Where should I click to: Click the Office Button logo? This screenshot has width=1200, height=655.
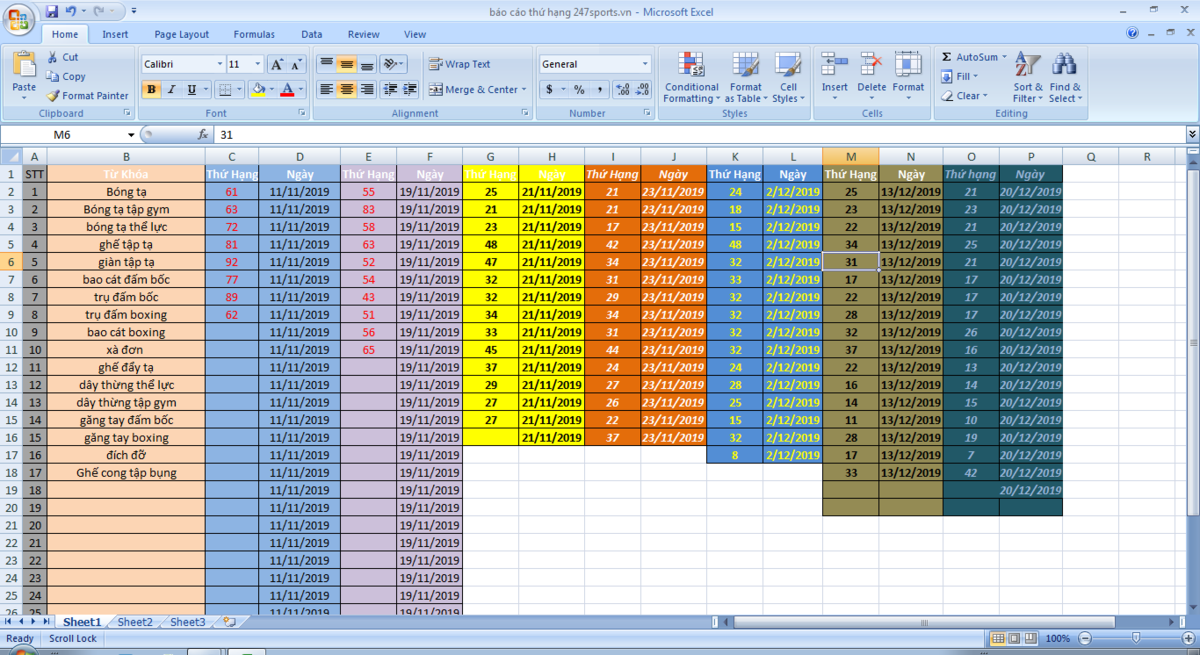18,18
